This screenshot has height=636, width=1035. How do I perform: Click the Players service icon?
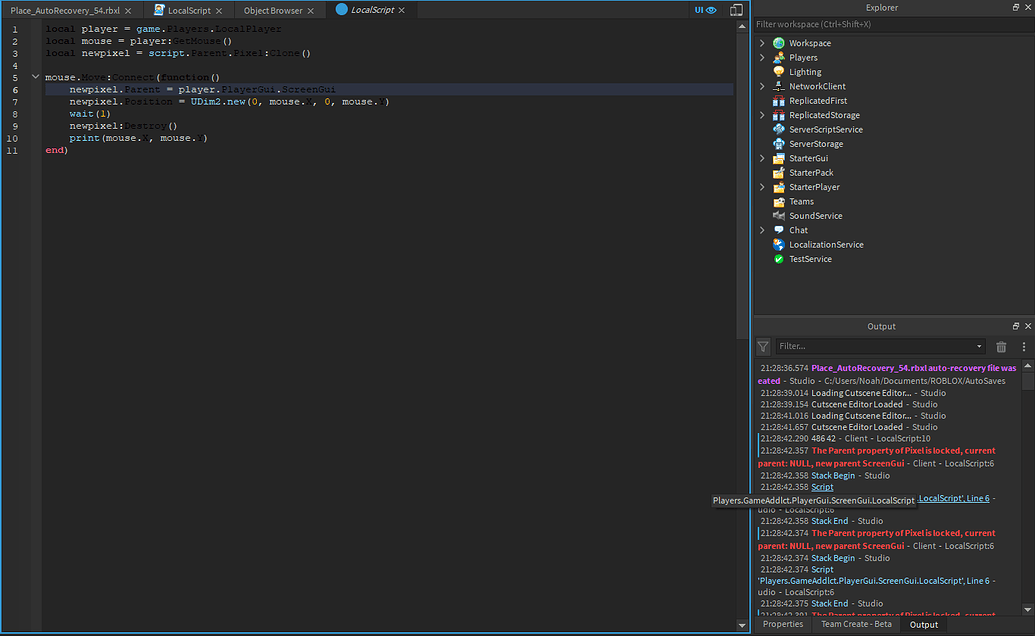pyautogui.click(x=779, y=57)
